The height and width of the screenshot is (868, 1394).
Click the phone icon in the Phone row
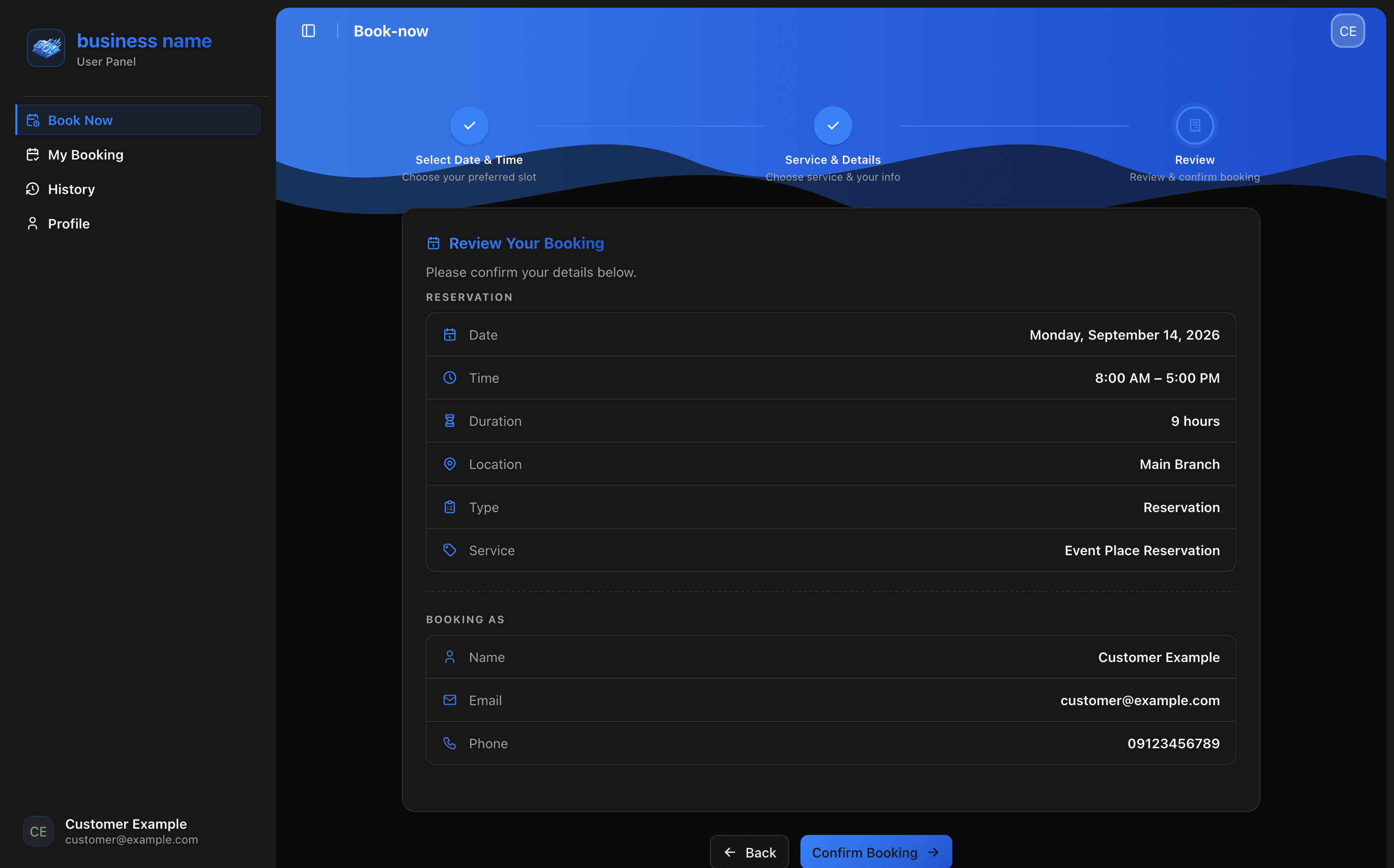click(x=449, y=743)
